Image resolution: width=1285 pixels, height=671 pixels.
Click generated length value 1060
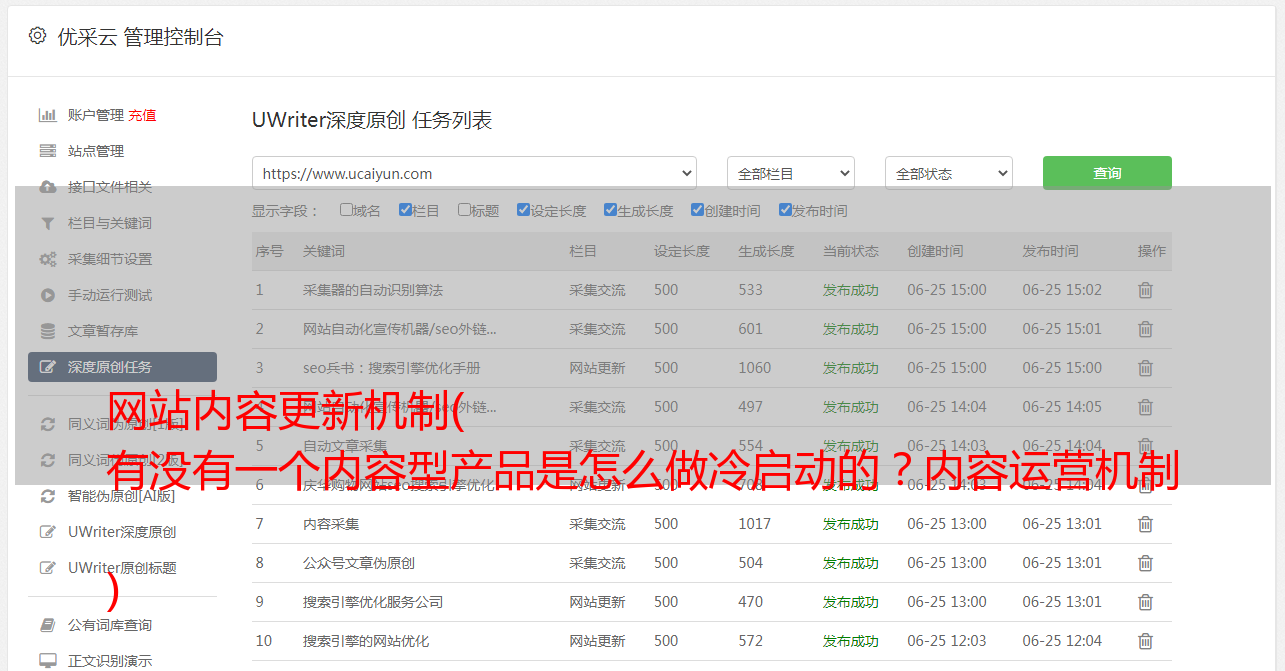pos(755,368)
